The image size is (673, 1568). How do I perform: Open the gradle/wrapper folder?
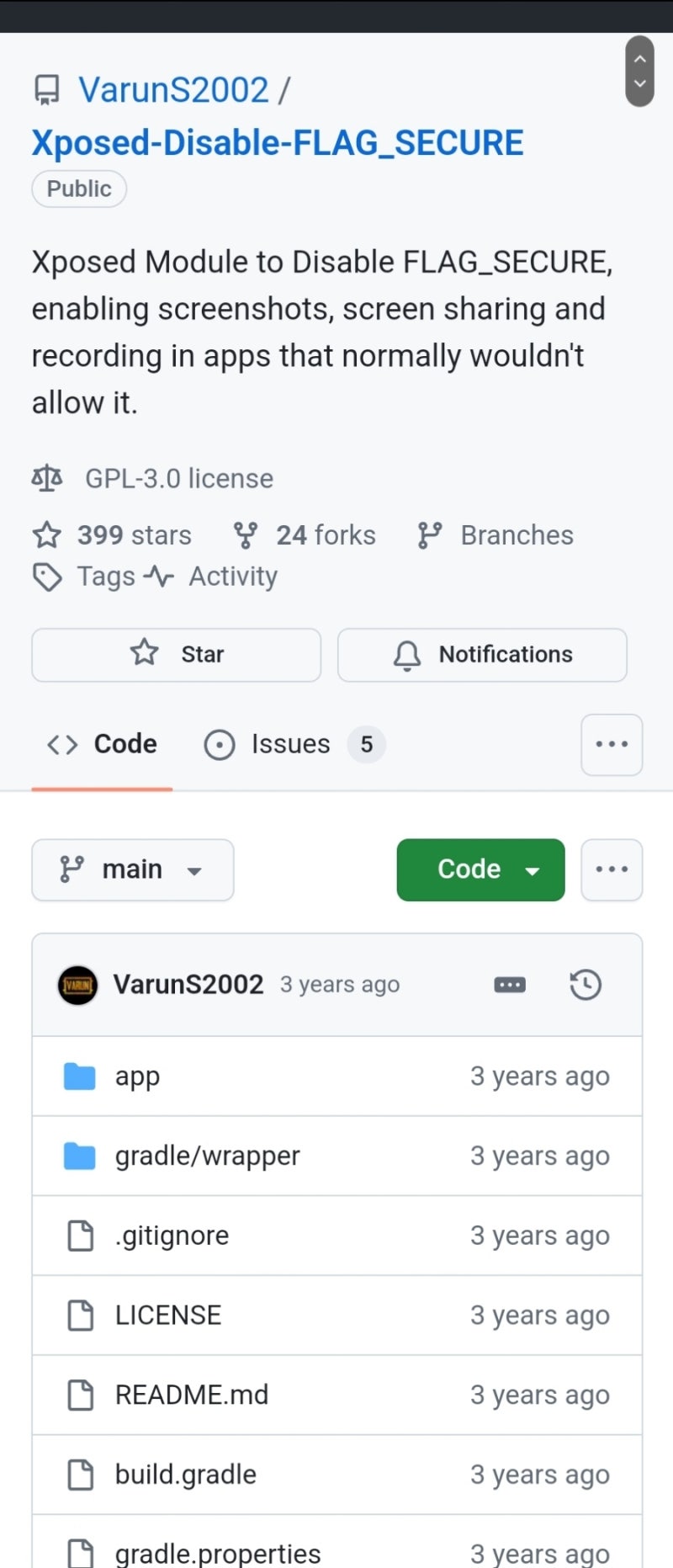207,1156
